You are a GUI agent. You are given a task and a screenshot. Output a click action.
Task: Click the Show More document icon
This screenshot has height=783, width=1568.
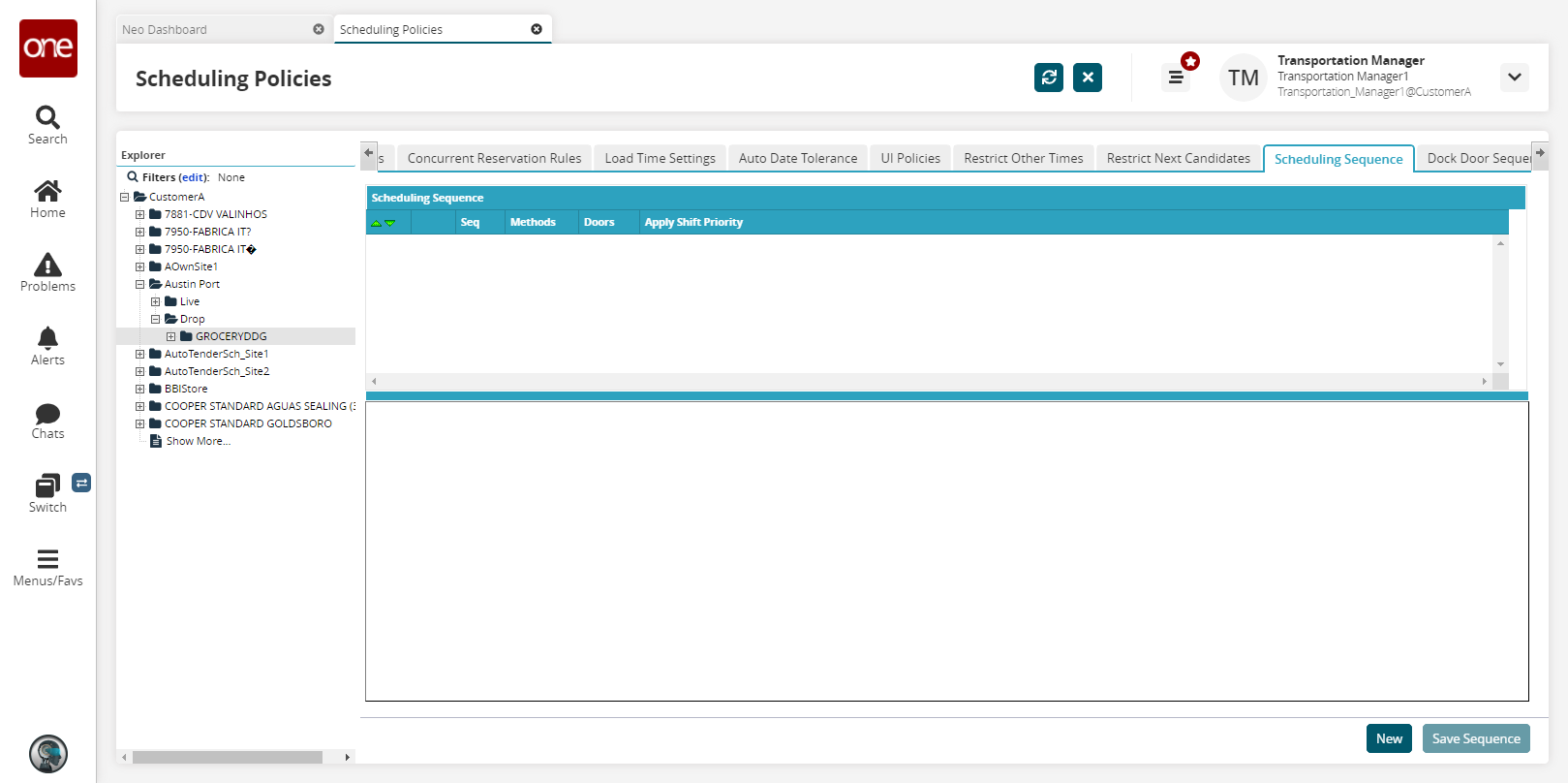156,441
